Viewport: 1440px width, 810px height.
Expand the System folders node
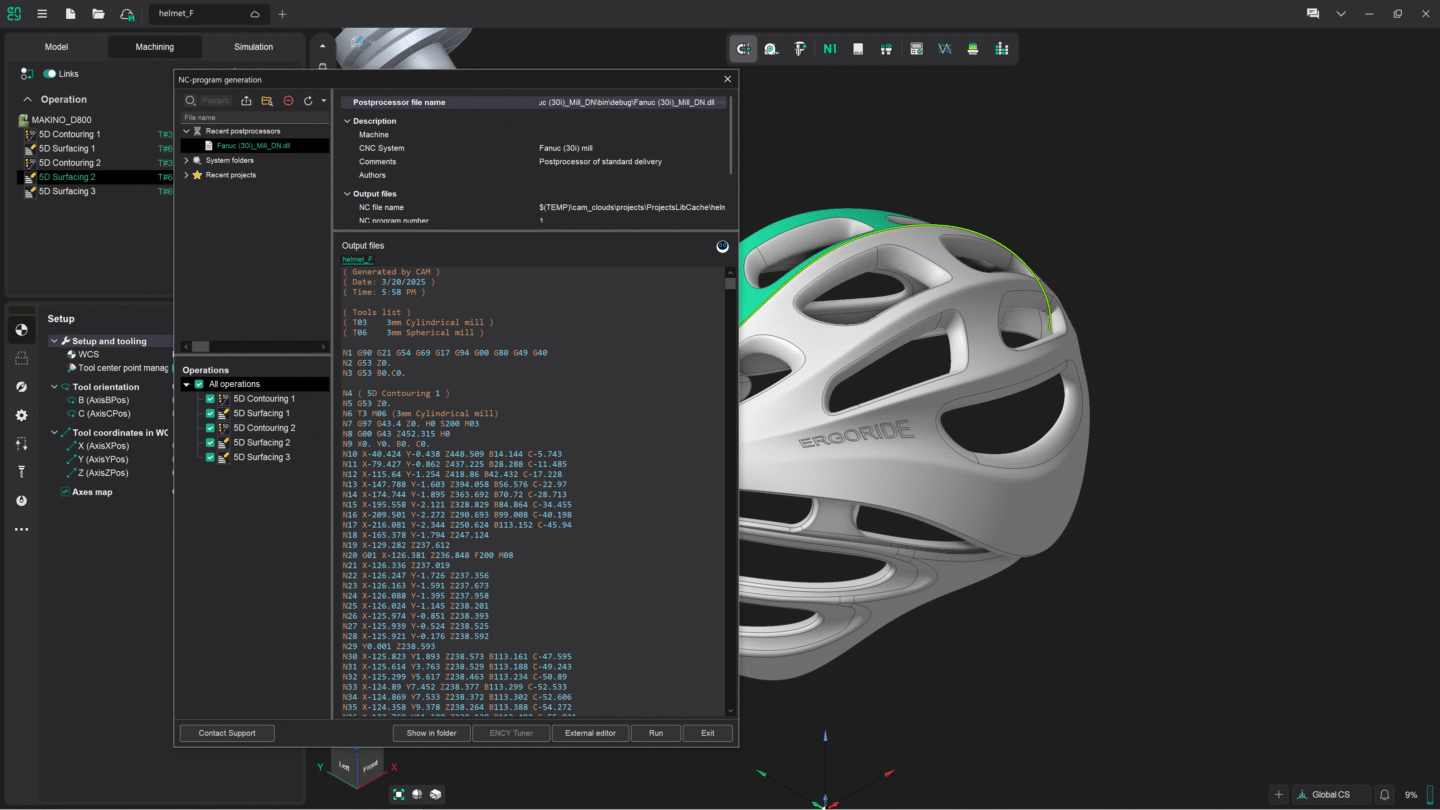(x=187, y=160)
